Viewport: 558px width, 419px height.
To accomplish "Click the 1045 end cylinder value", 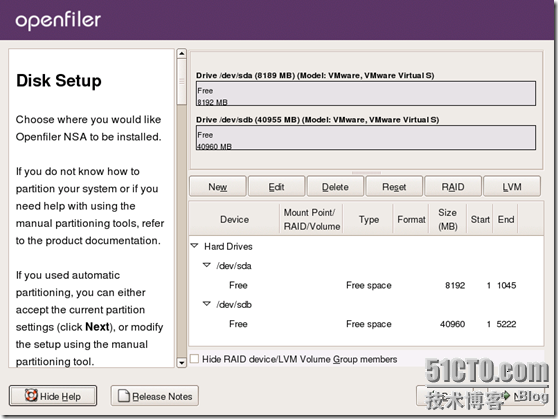I will tap(506, 285).
